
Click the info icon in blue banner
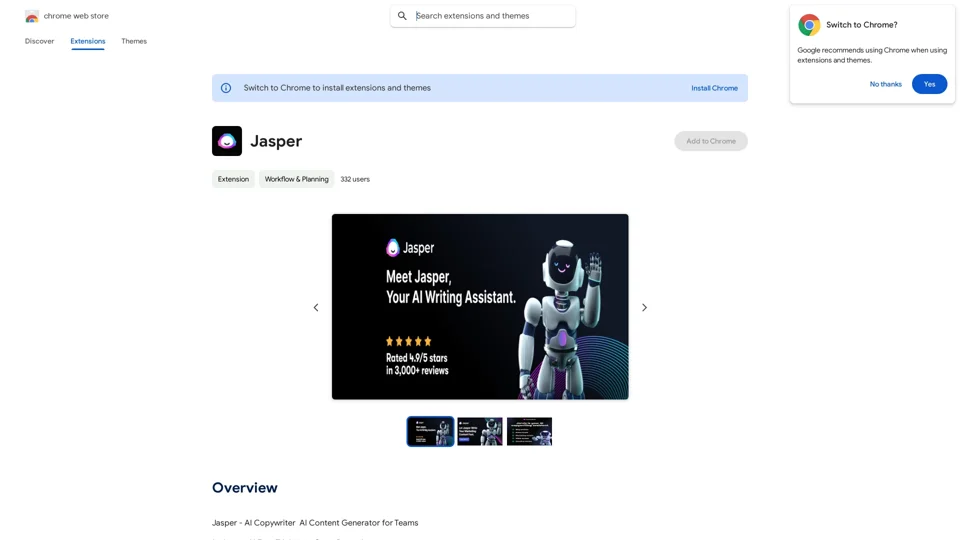pyautogui.click(x=226, y=88)
